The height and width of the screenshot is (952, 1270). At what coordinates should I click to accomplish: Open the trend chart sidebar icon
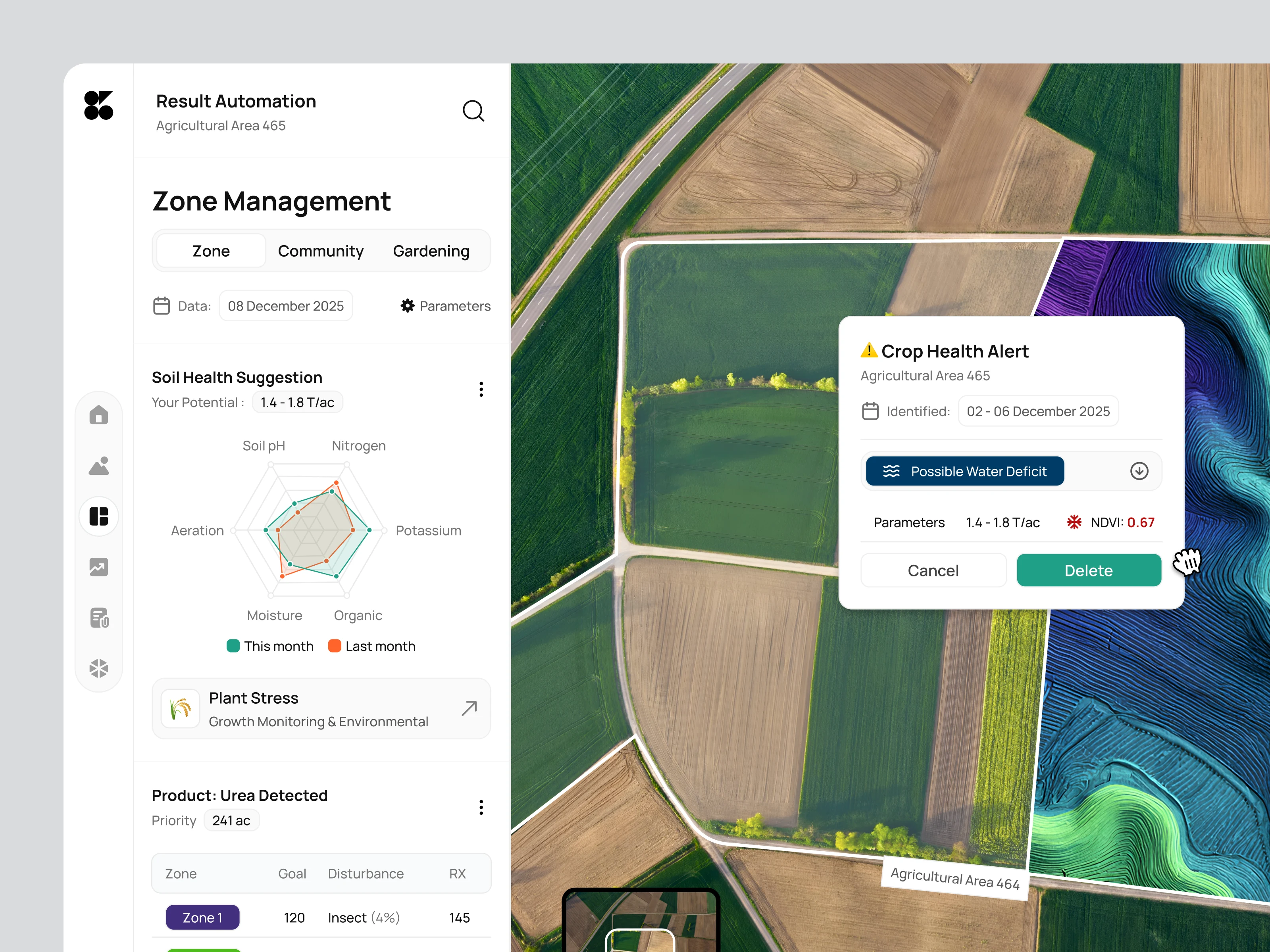point(99,567)
